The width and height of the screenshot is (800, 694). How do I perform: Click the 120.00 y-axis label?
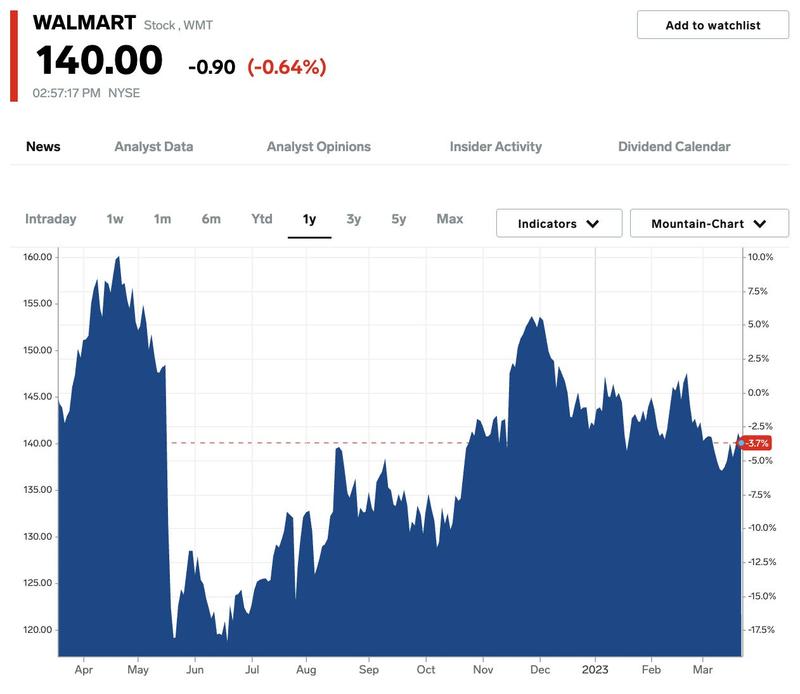(x=37, y=630)
